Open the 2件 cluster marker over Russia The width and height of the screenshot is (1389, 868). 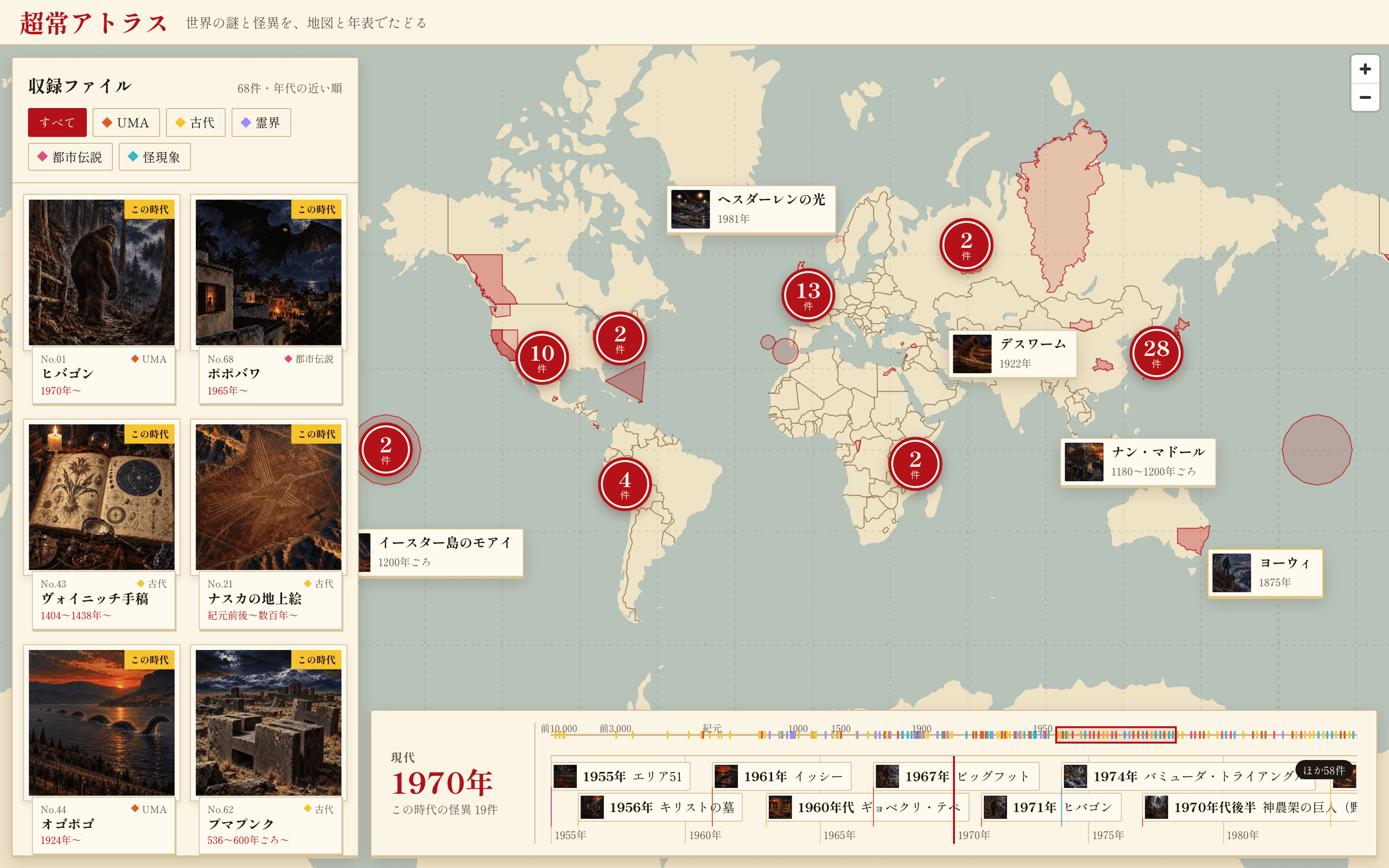coord(966,245)
